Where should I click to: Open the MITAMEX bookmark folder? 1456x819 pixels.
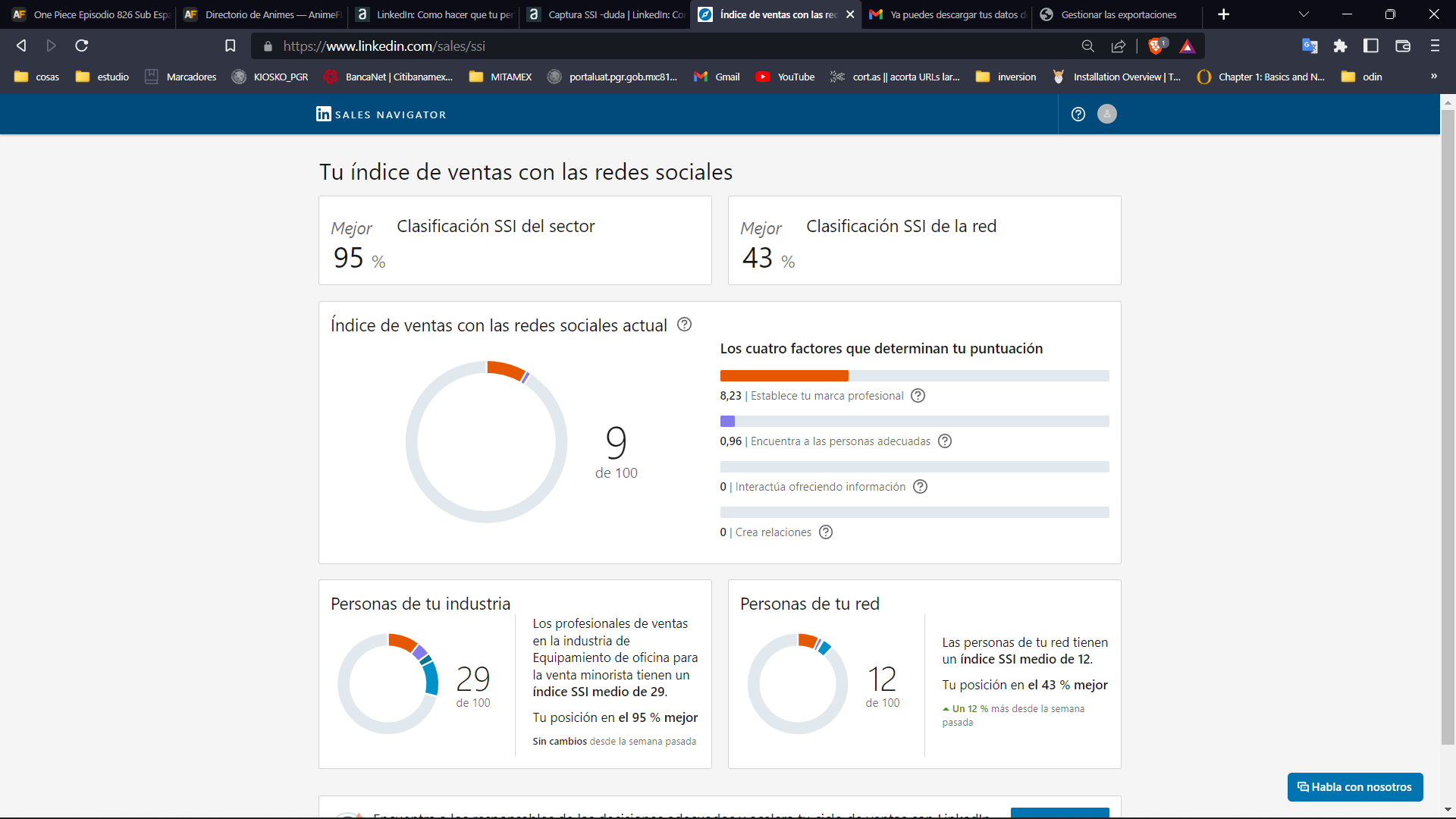click(x=500, y=77)
